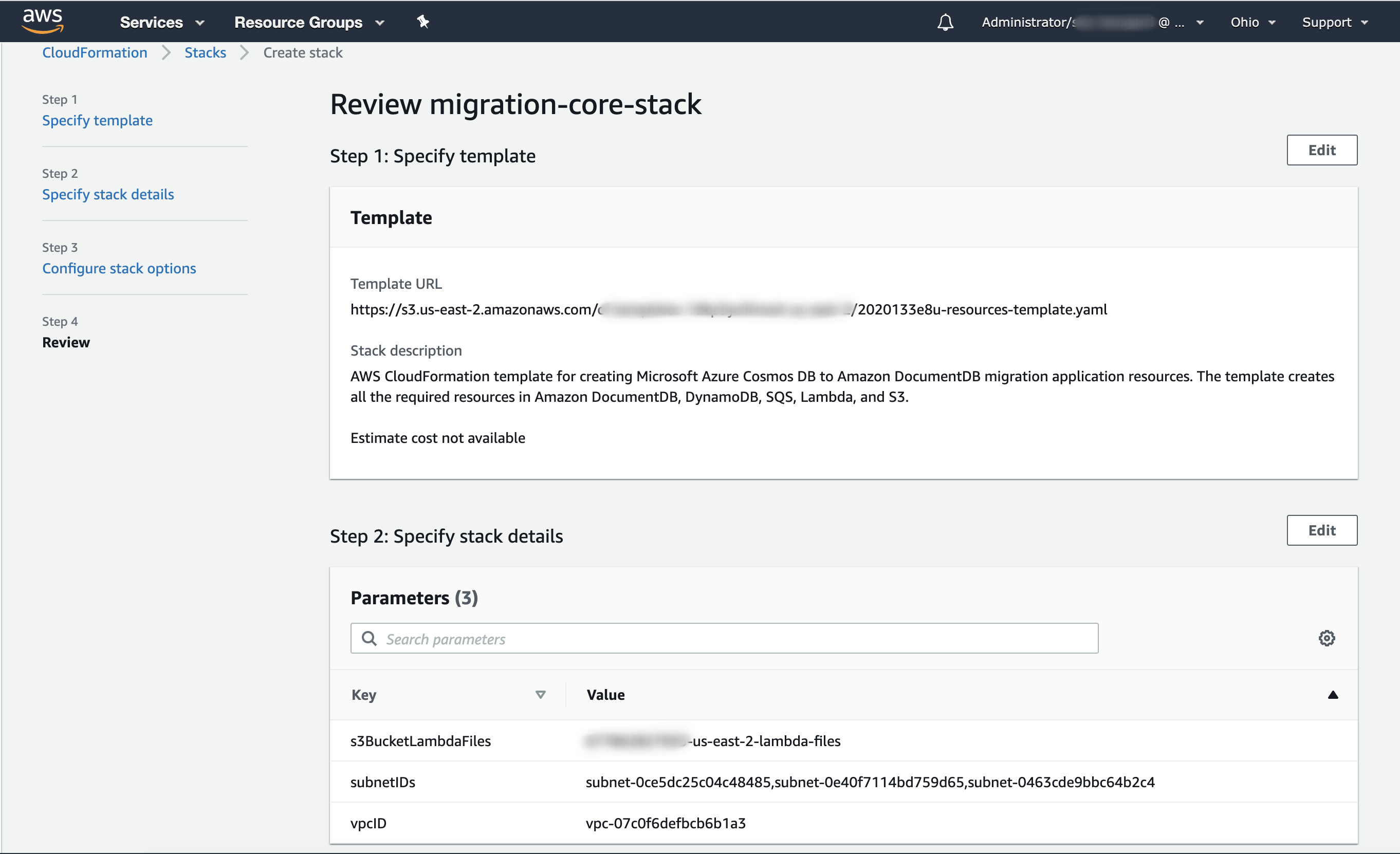
Task: Click the subnet IDs value text
Action: coord(870,782)
